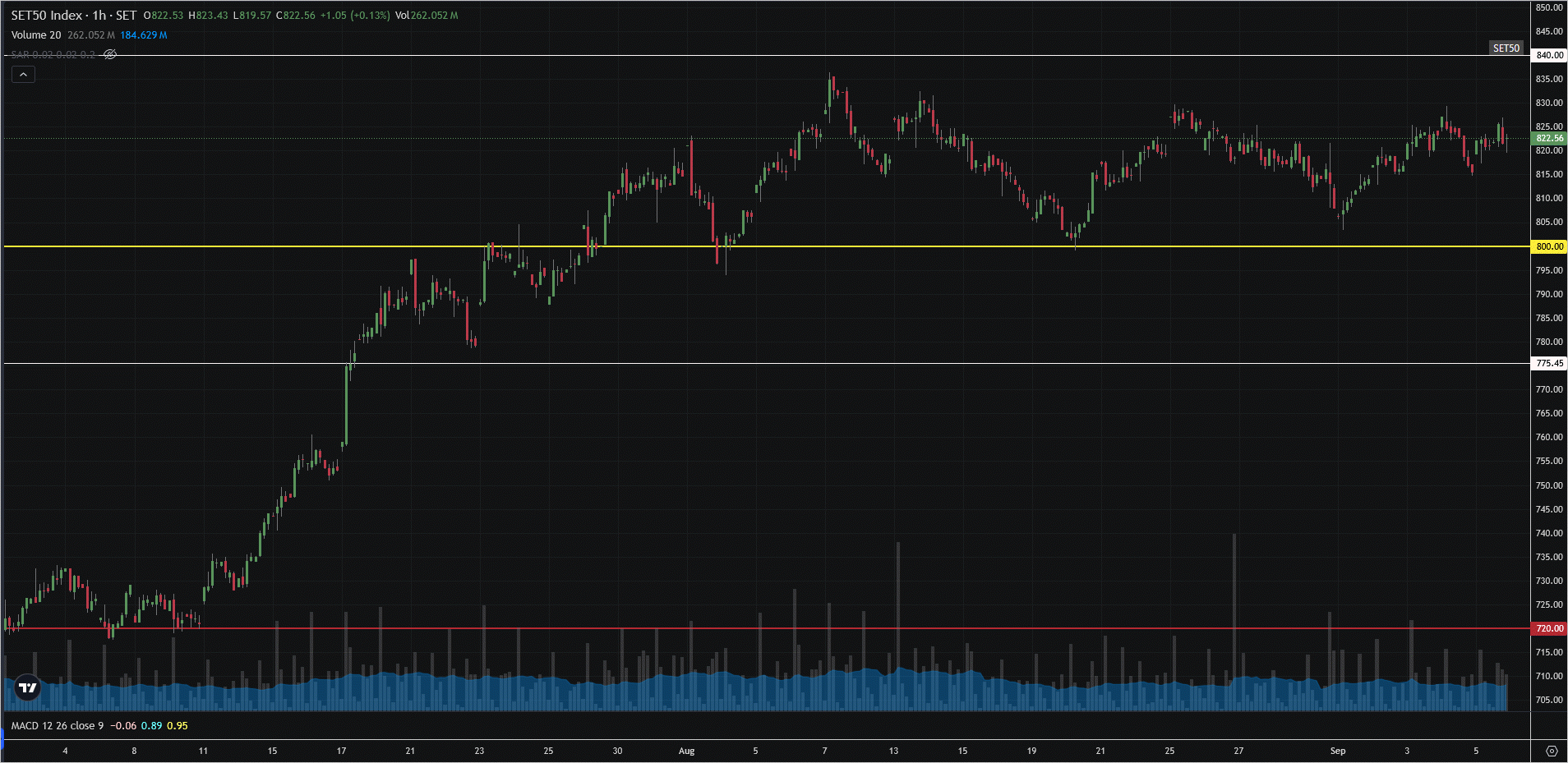Select the Volume 20 indicator legend
Viewport: 1568px width, 763px height.
pyautogui.click(x=36, y=35)
